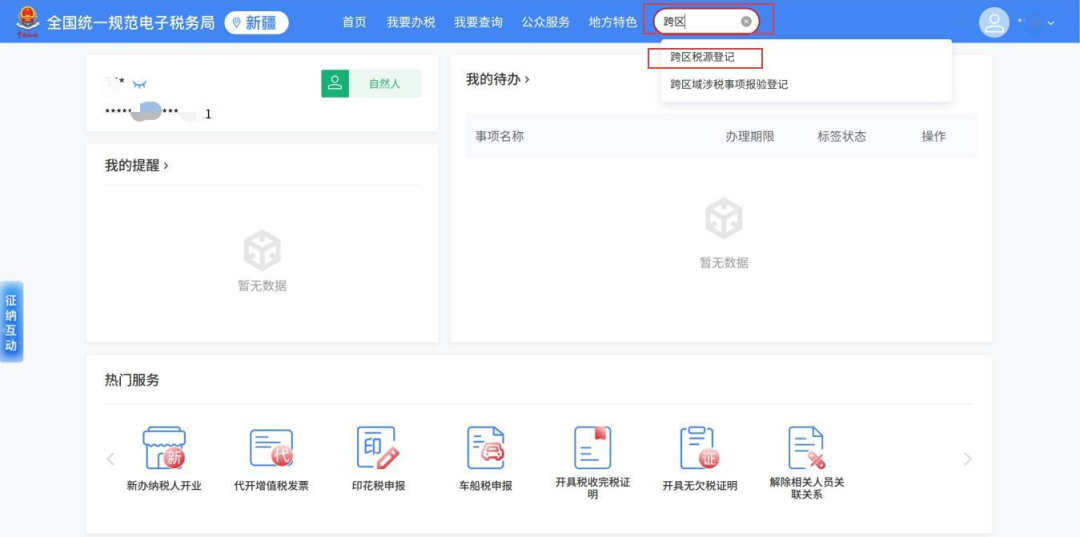Image resolution: width=1080 pixels, height=537 pixels.
Task: Open the 新疆 region selector
Action: click(256, 23)
